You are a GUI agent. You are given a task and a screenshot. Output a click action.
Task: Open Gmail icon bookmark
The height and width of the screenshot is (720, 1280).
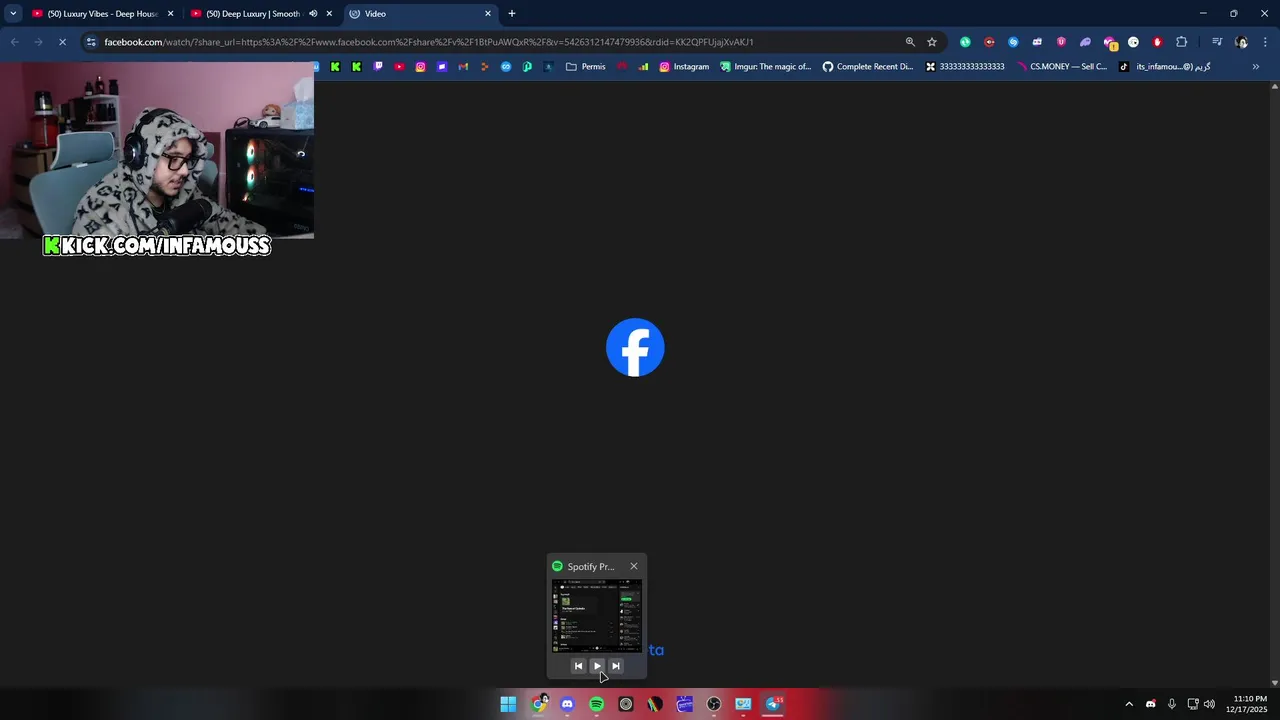[x=463, y=67]
